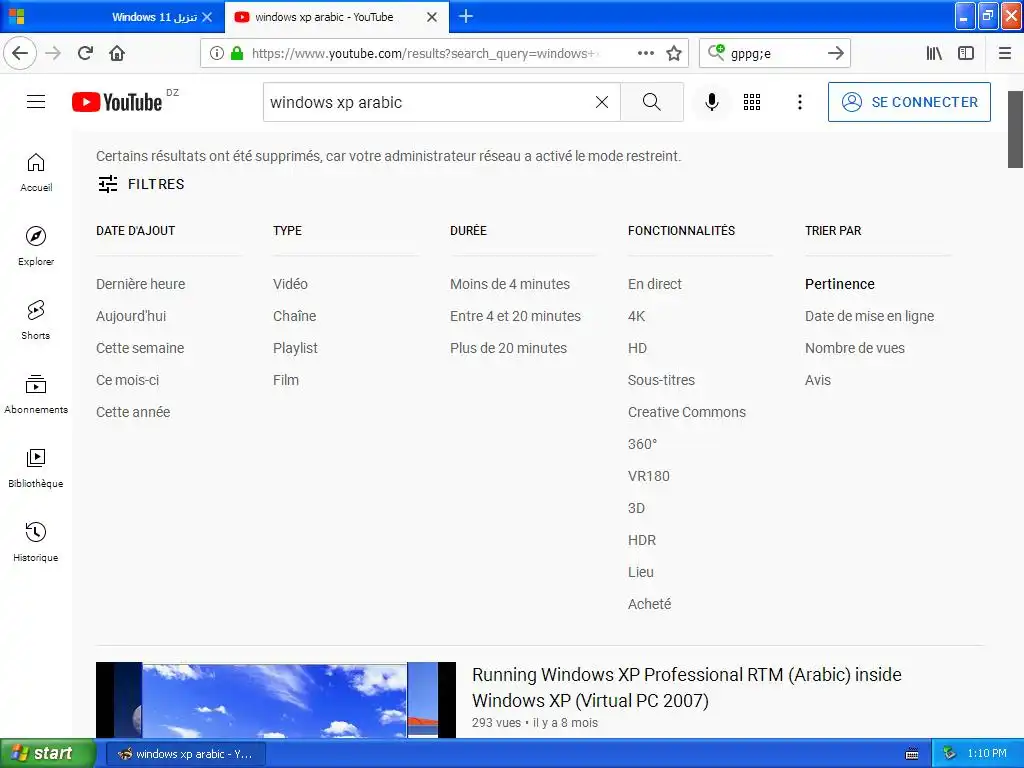Open Historique in the sidebar
This screenshot has width=1024, height=768.
[36, 541]
